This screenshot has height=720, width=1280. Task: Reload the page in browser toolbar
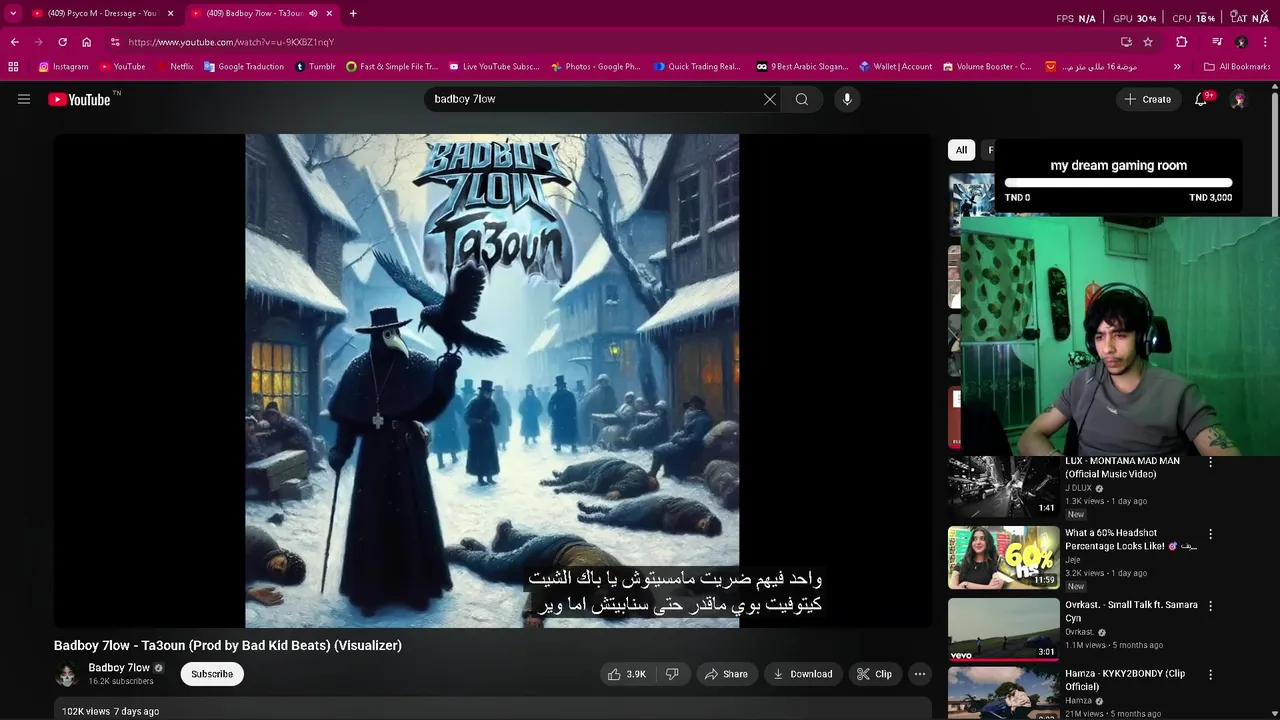coord(62,42)
